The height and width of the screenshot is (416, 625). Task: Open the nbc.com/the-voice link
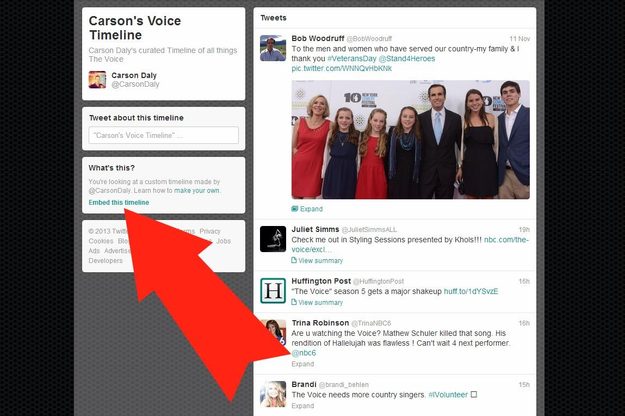506,240
